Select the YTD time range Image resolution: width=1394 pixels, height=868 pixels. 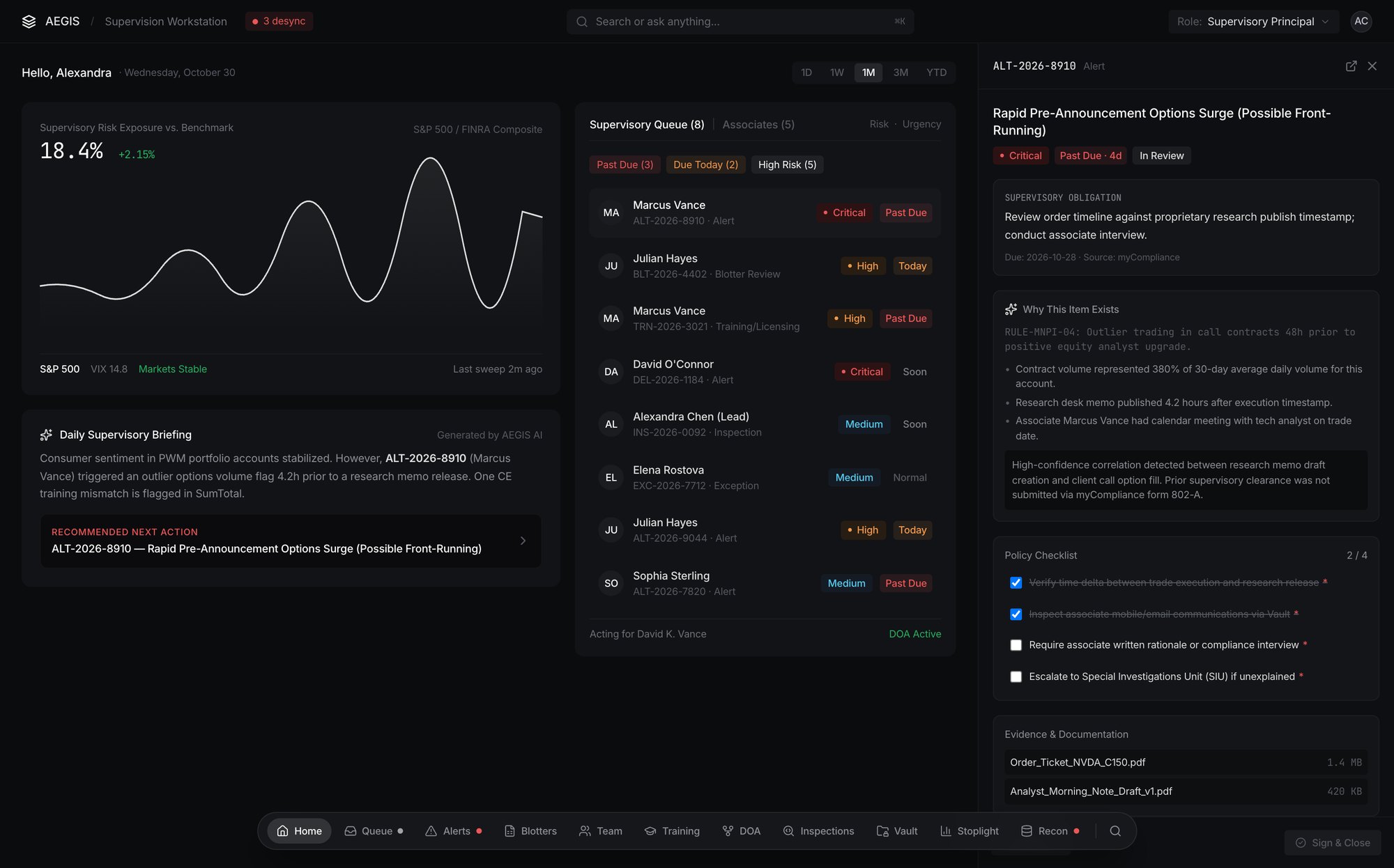click(936, 72)
